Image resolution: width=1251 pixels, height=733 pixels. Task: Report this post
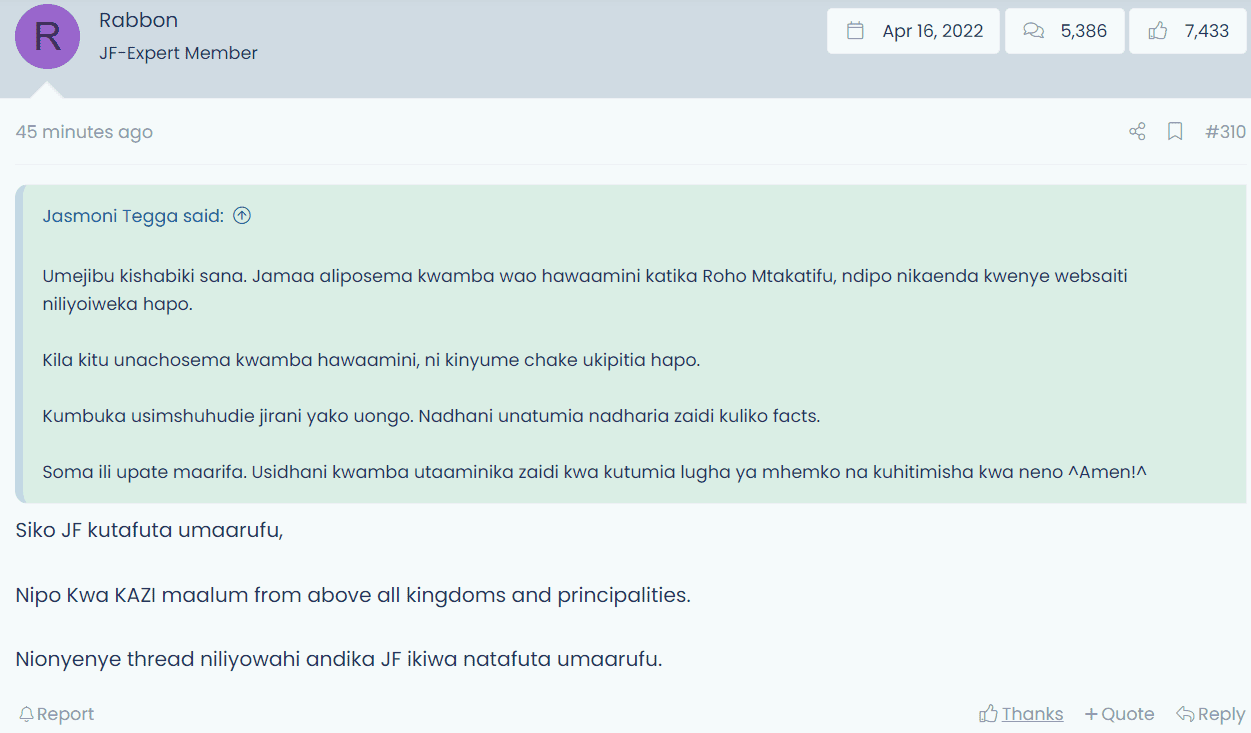tap(57, 714)
